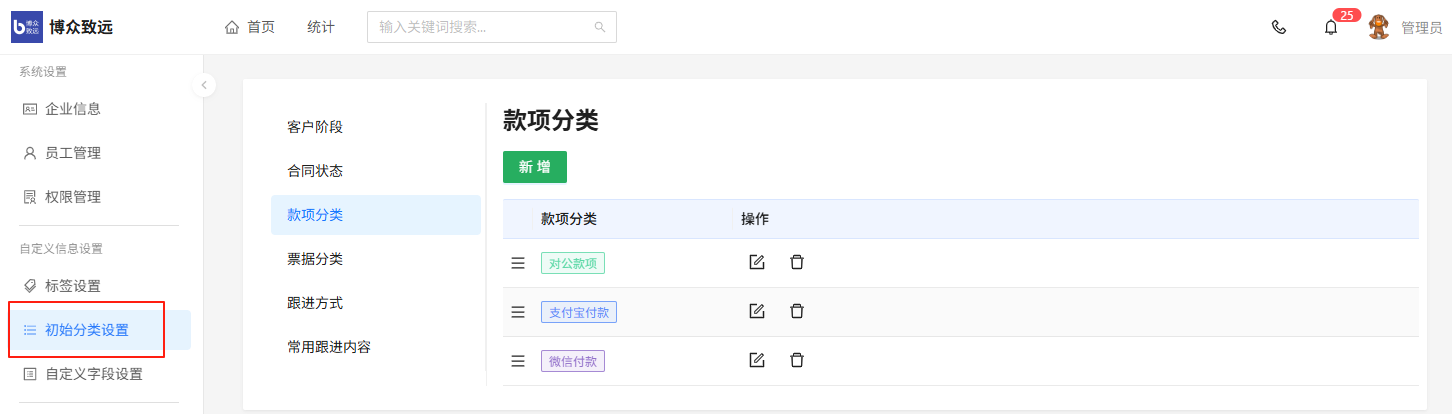Open the 统计 menu item
Screen dimensions: 1452x414
321,27
